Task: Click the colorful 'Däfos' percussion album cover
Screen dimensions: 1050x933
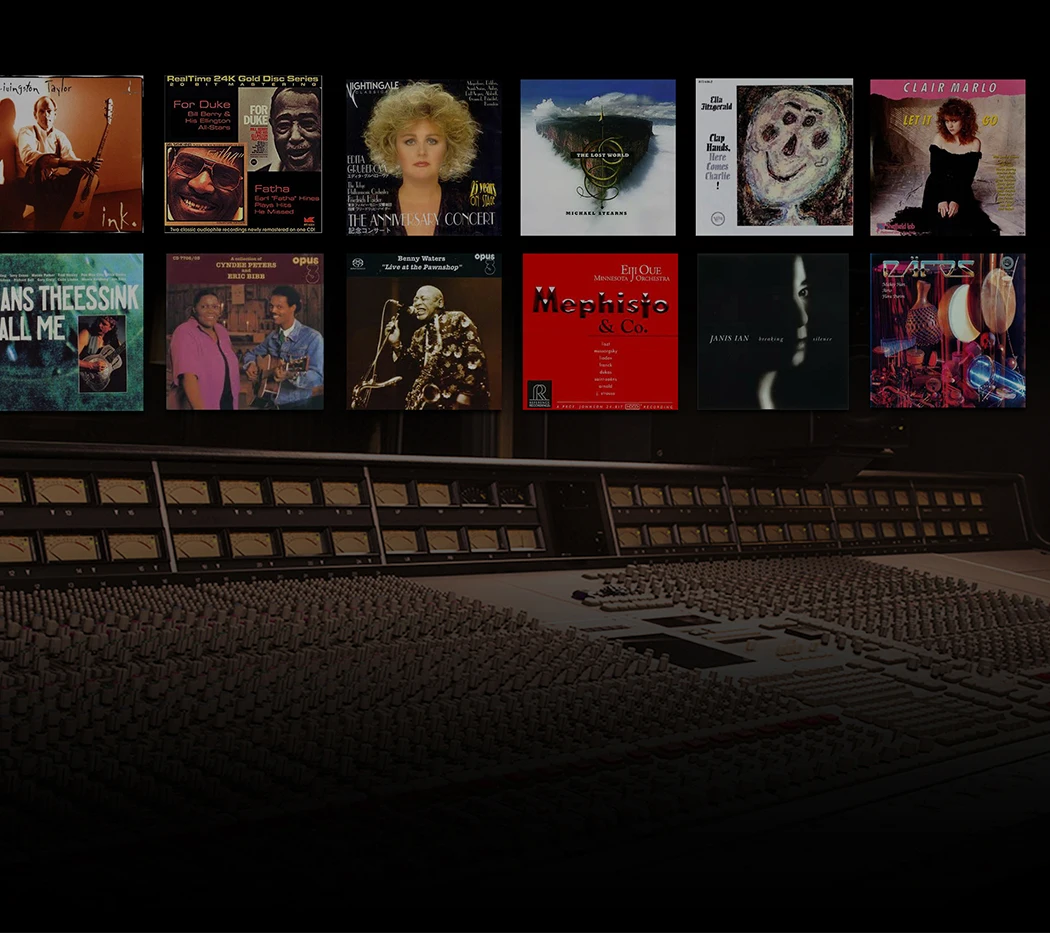Action: 948,330
